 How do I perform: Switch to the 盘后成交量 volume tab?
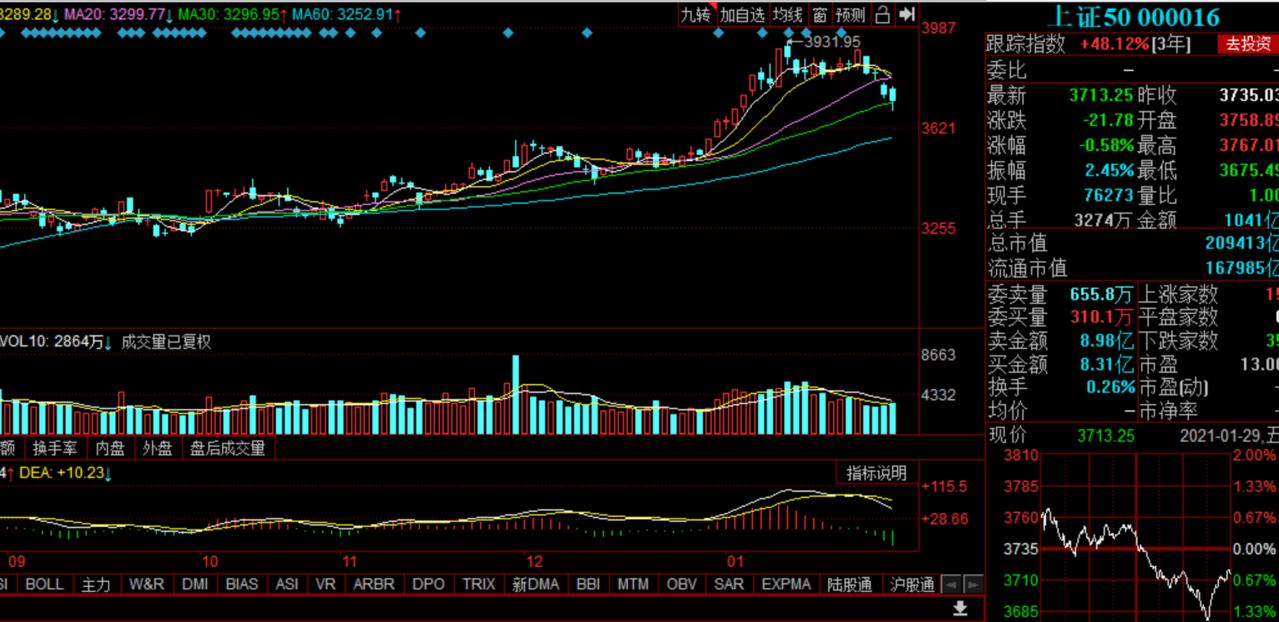(228, 448)
